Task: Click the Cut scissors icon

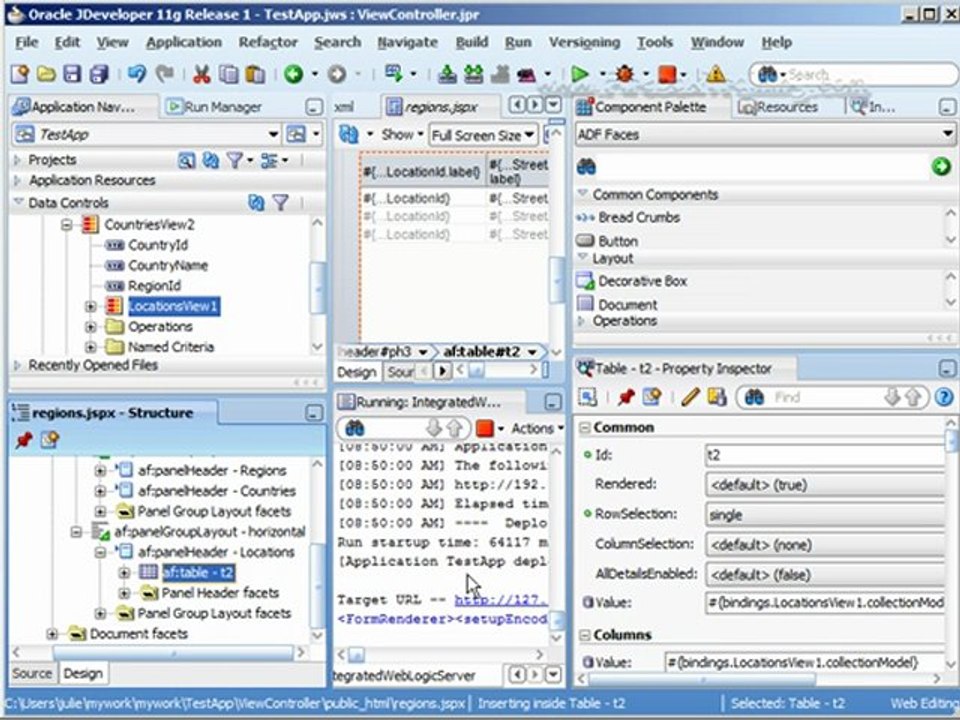Action: (x=201, y=74)
